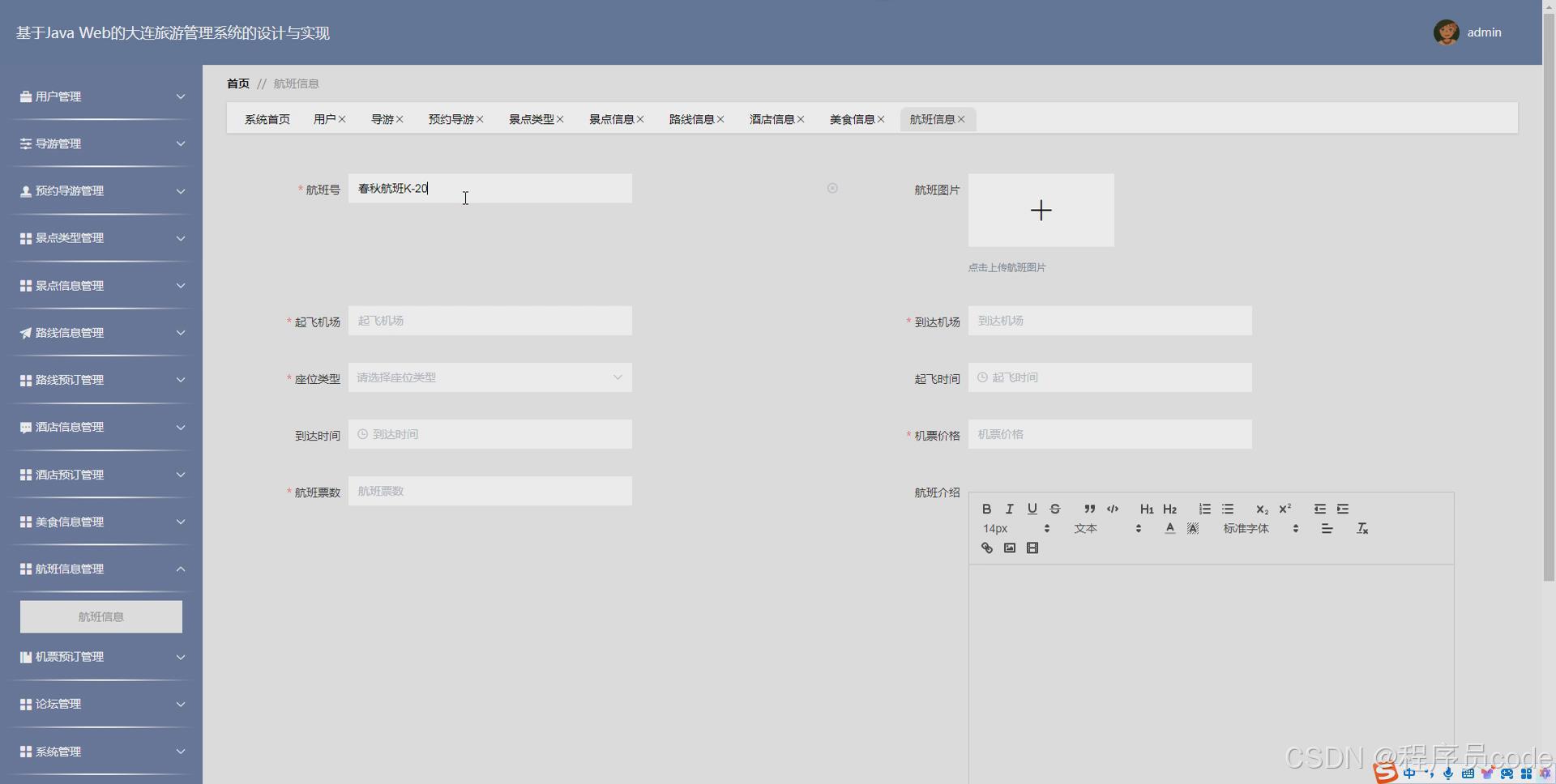Open text alignment options

[1327, 528]
